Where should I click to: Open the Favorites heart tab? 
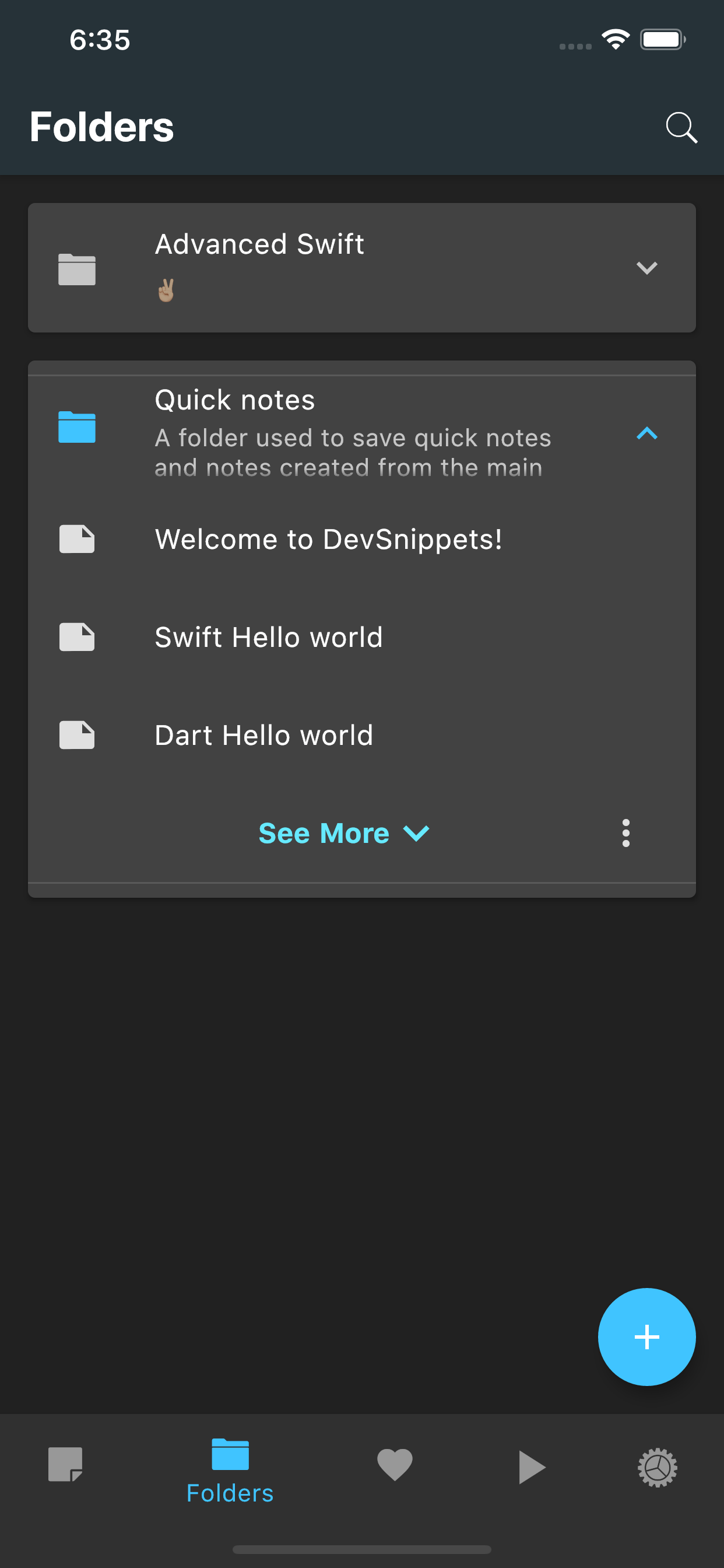pos(395,1465)
